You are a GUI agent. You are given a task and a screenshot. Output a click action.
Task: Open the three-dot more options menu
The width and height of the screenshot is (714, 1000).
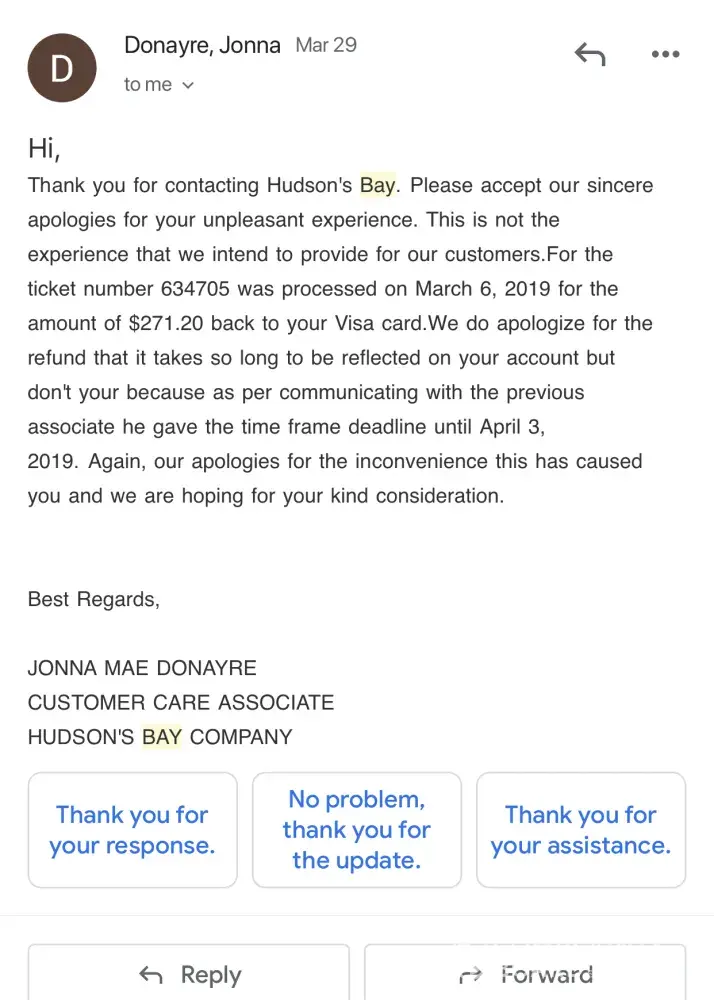tap(665, 55)
